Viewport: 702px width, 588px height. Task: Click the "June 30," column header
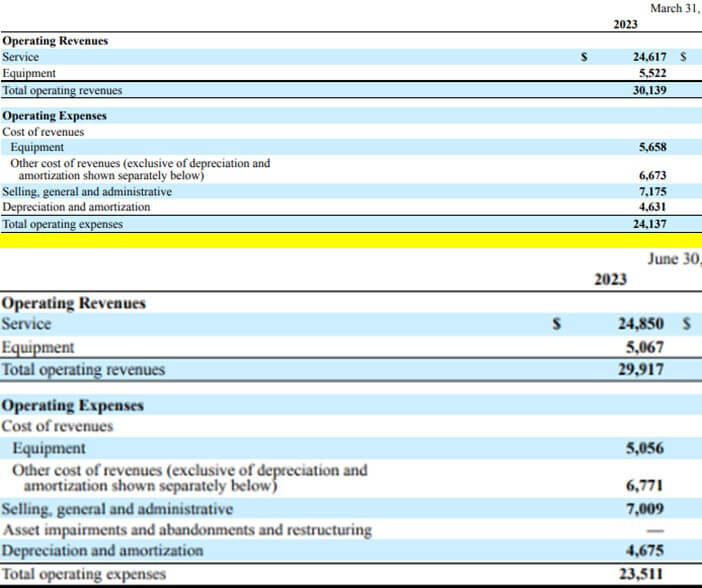tap(675, 259)
